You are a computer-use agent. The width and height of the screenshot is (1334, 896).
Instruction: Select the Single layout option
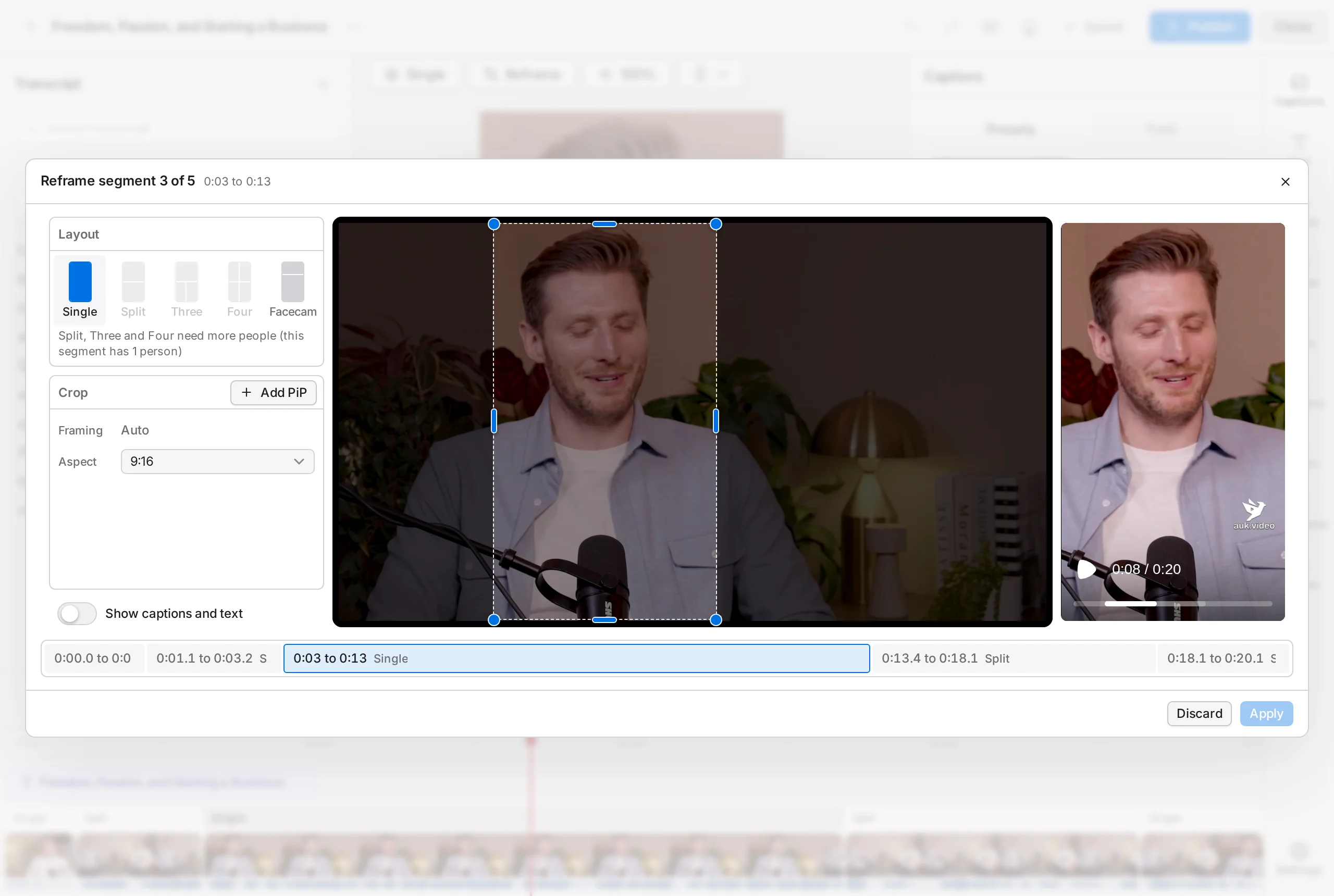tap(79, 289)
